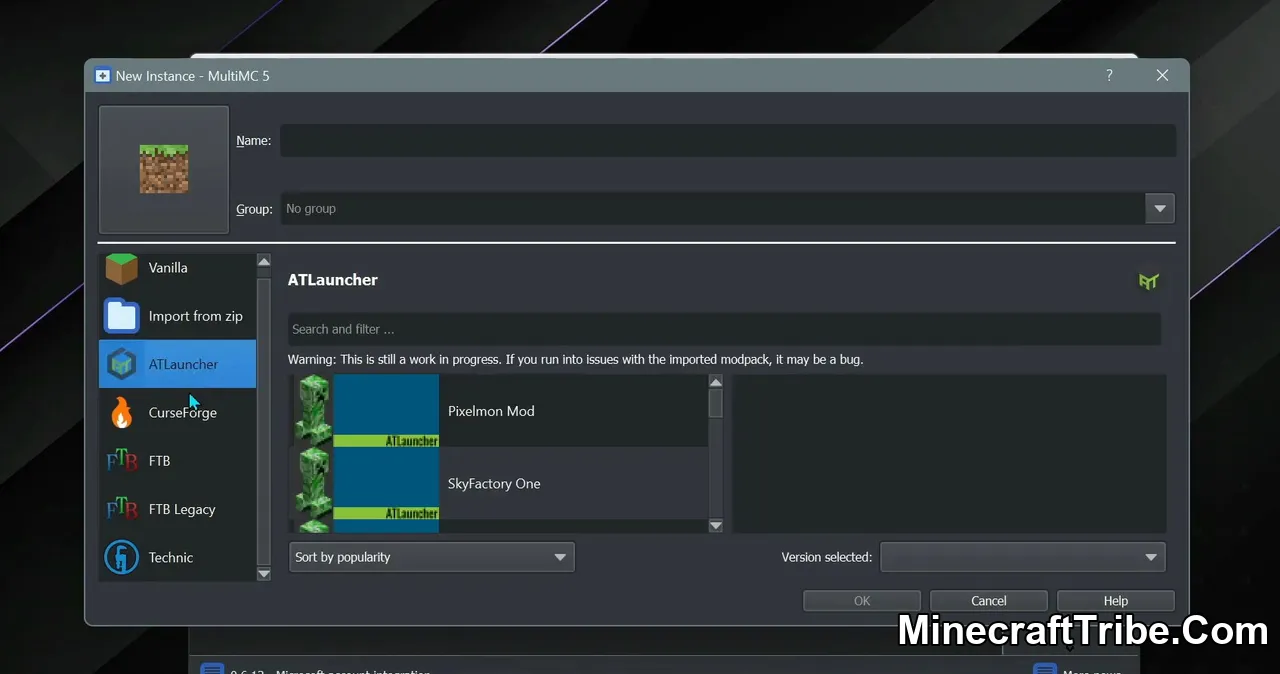Click the FTB Legacy logo icon
This screenshot has height=674, width=1280.
pos(122,509)
